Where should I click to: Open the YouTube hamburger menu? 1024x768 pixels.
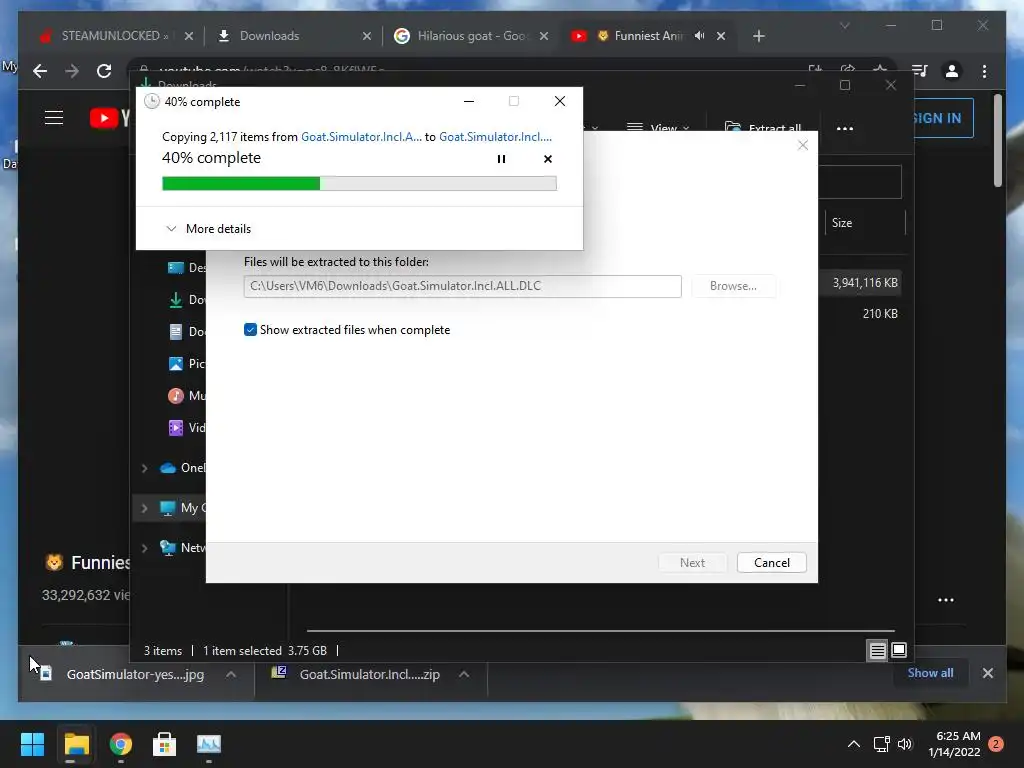tap(54, 118)
